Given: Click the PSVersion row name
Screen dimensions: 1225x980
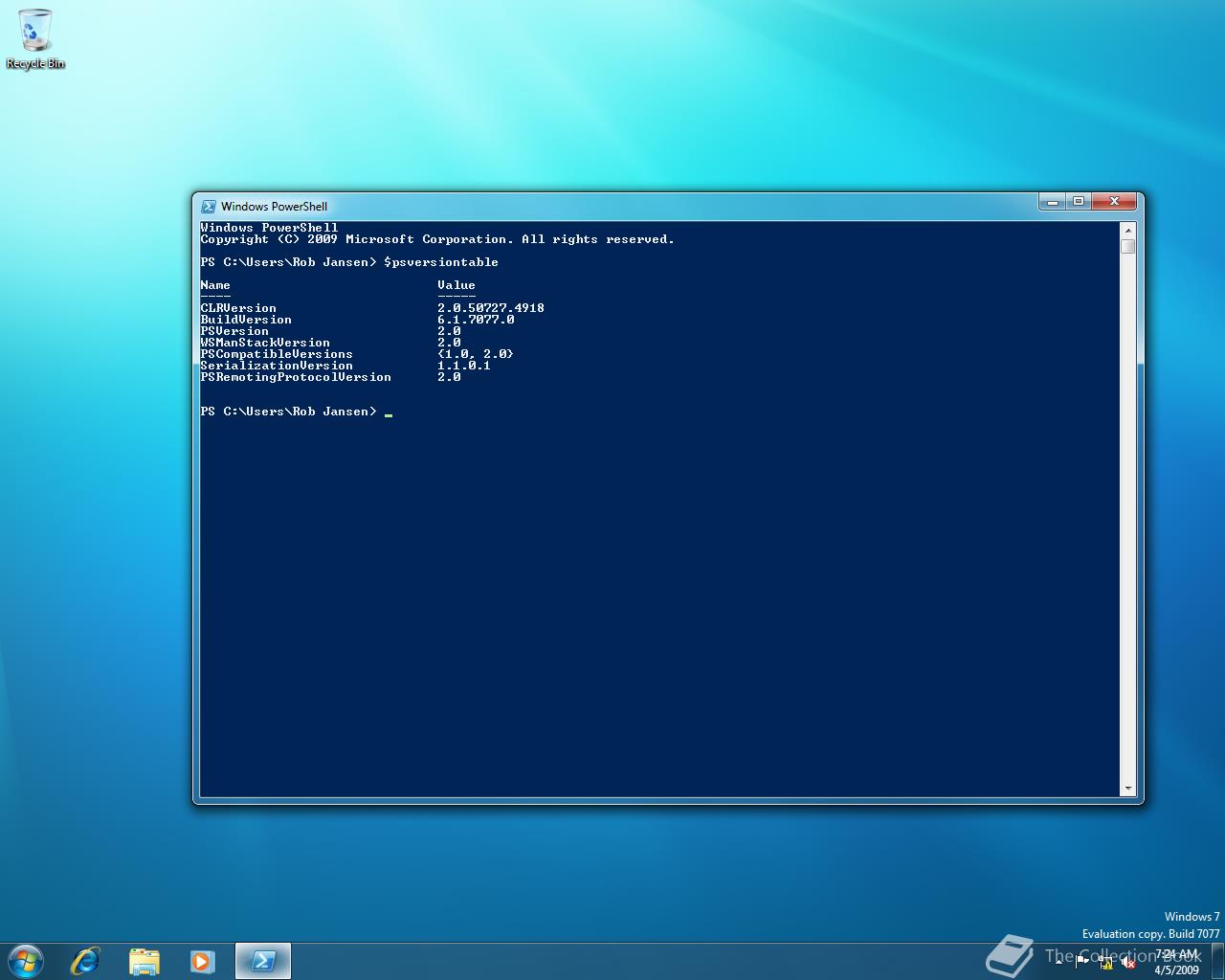Looking at the screenshot, I should 234,331.
